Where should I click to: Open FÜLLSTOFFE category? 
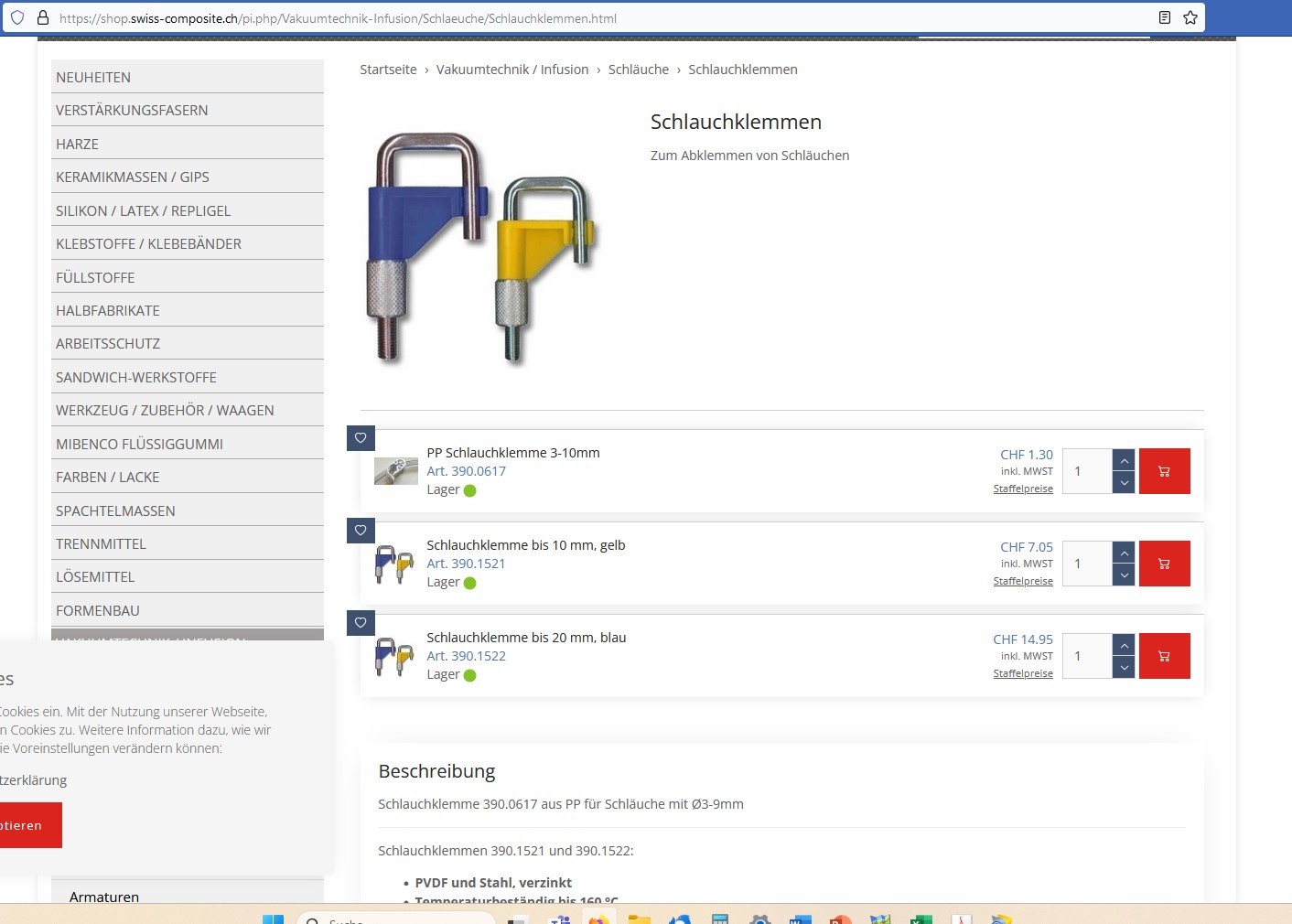click(x=188, y=277)
